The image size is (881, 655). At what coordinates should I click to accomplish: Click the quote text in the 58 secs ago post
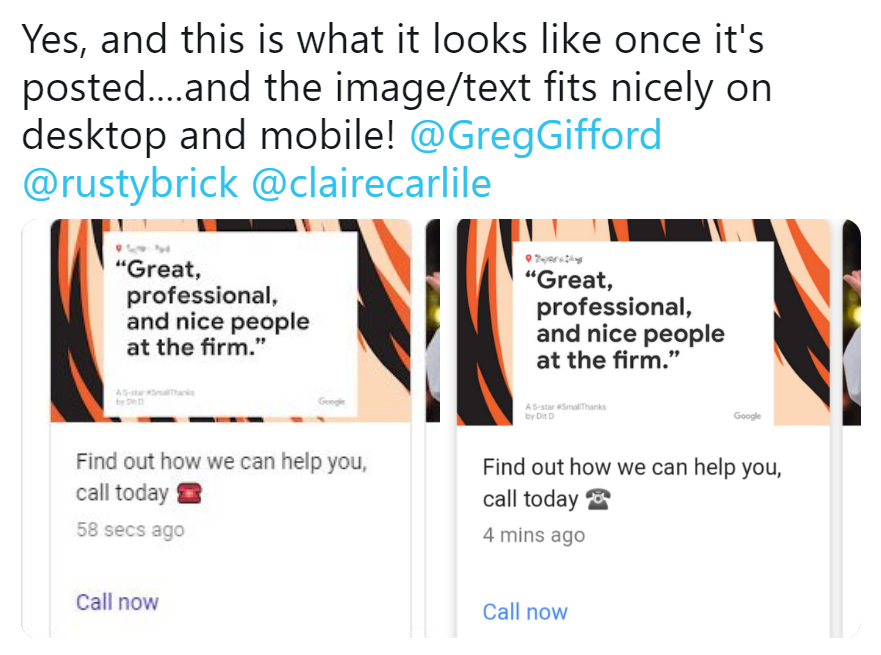[x=217, y=308]
